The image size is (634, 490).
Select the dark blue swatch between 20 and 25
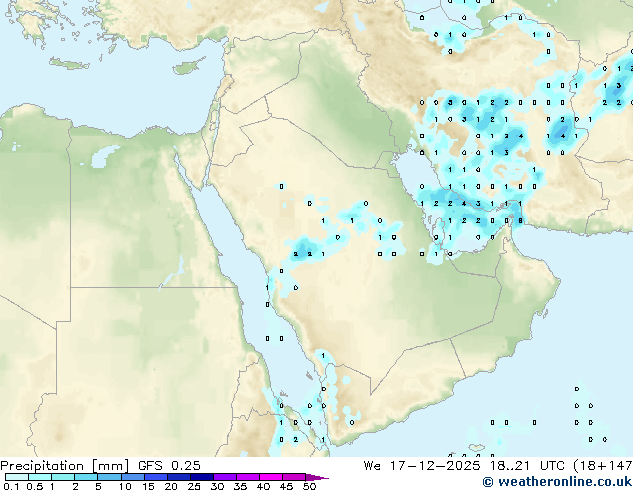[x=178, y=477]
